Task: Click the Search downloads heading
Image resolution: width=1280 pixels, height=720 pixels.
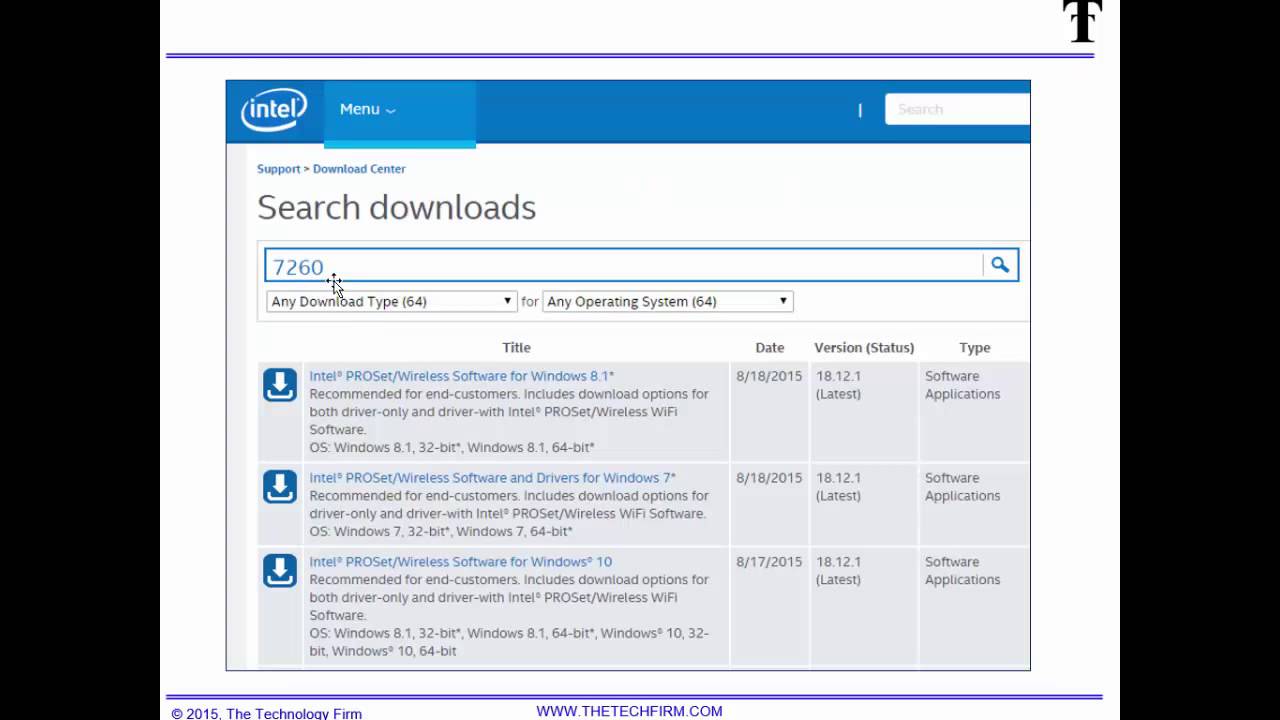Action: pos(397,207)
